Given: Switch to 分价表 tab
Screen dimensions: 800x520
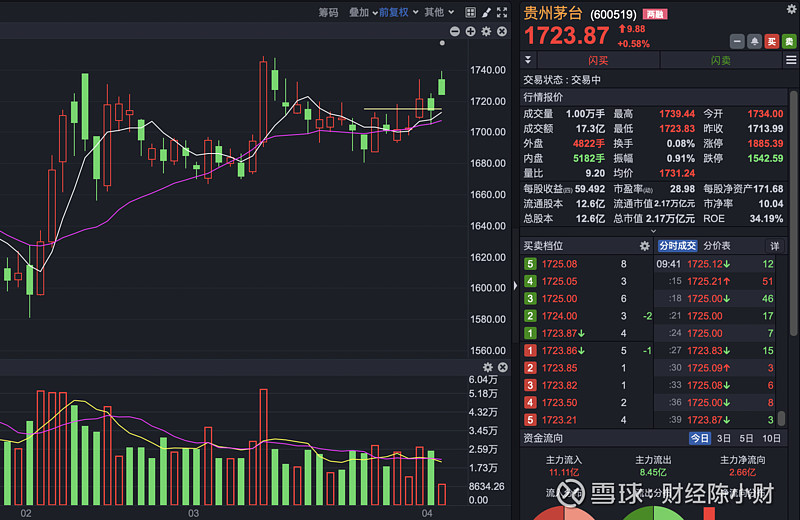Looking at the screenshot, I should (717, 246).
